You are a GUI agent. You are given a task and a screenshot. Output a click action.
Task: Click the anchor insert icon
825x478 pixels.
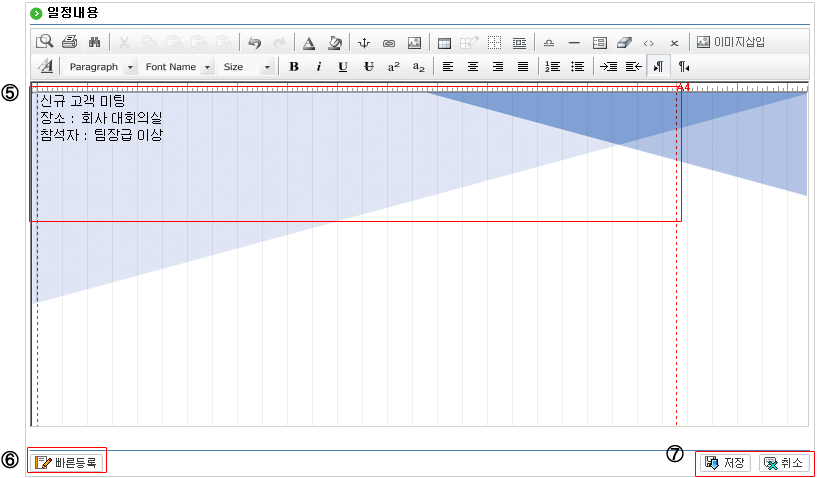pos(364,42)
